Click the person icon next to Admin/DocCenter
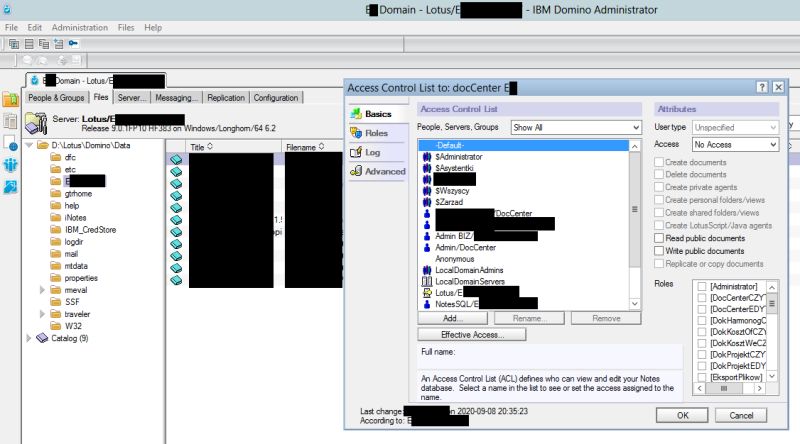The height and width of the screenshot is (444, 800). (427, 248)
